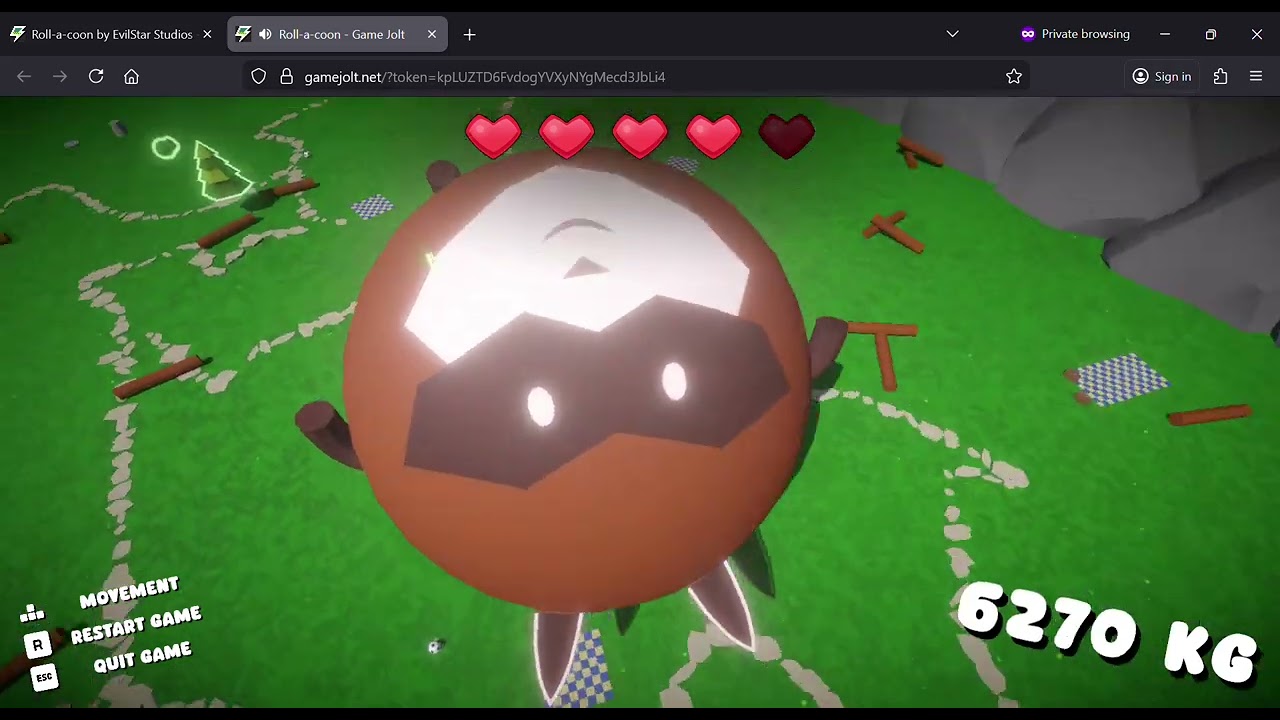
Task: Reload the current page
Action: [x=96, y=76]
